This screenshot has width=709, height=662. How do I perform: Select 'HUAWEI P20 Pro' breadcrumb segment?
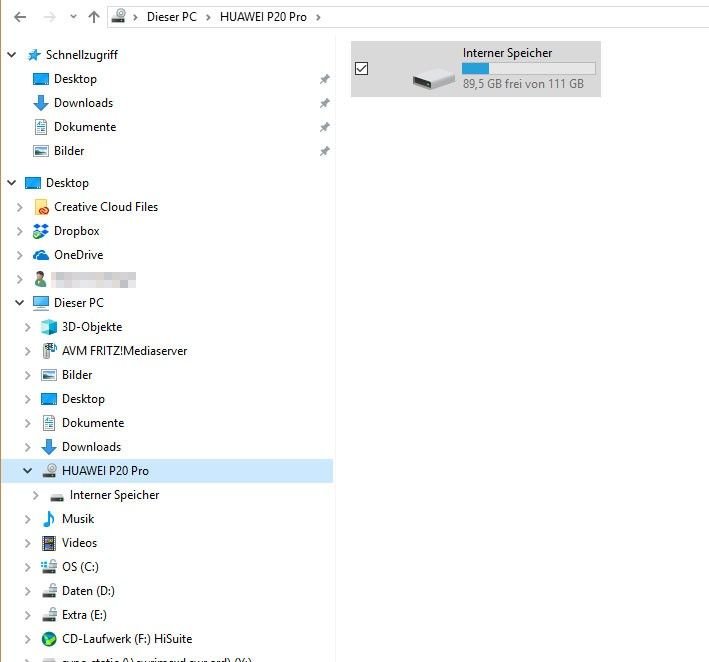pyautogui.click(x=263, y=17)
